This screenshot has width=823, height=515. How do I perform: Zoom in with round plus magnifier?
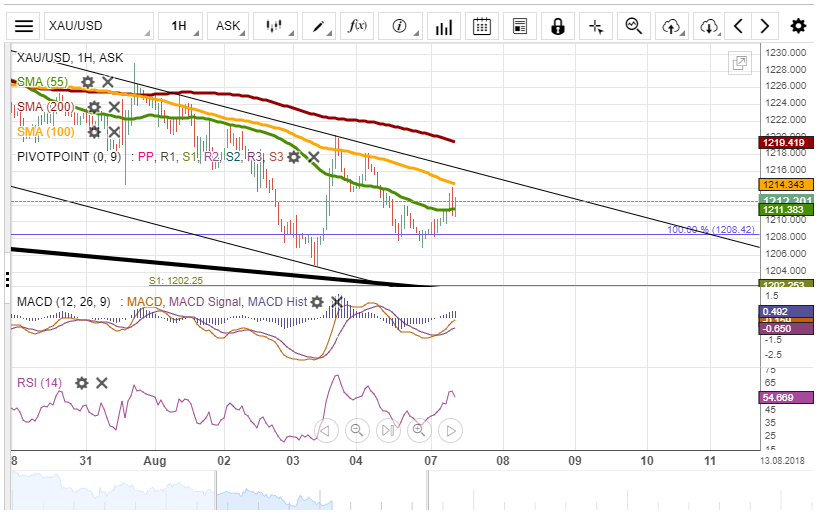click(419, 430)
